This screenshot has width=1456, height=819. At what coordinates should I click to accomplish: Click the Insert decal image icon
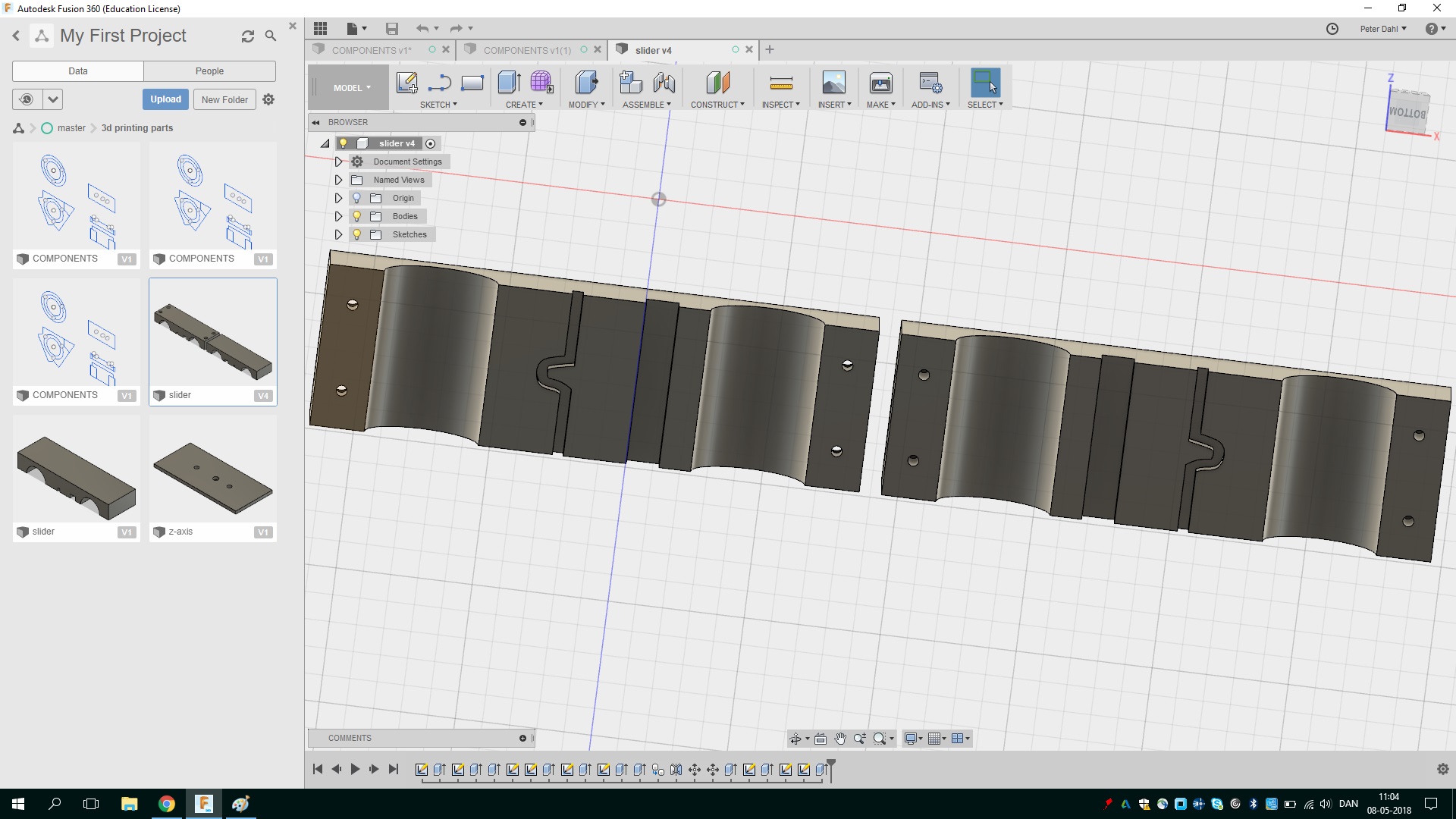[x=833, y=83]
